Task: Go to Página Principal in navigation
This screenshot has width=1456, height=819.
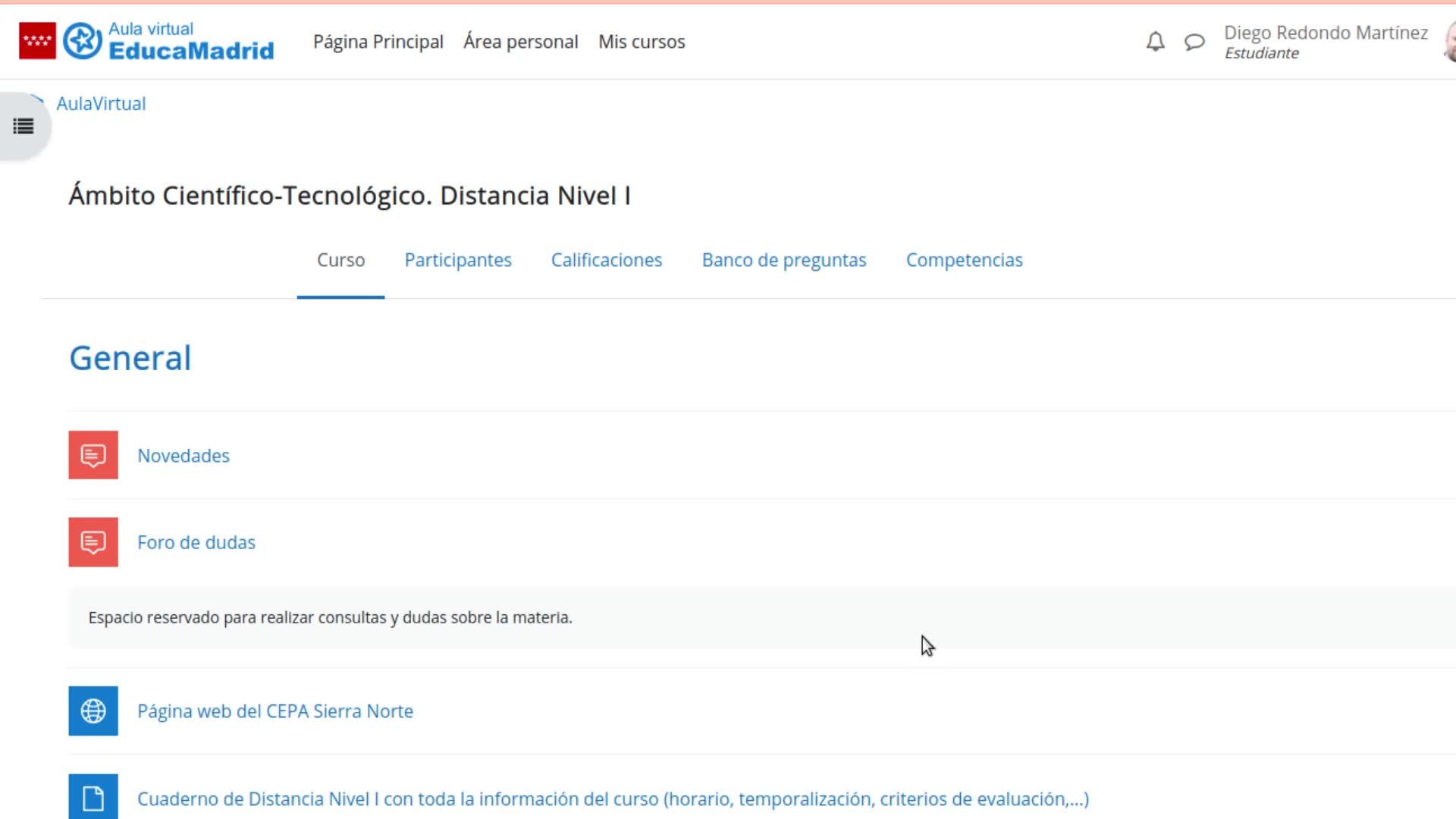Action: click(x=378, y=42)
